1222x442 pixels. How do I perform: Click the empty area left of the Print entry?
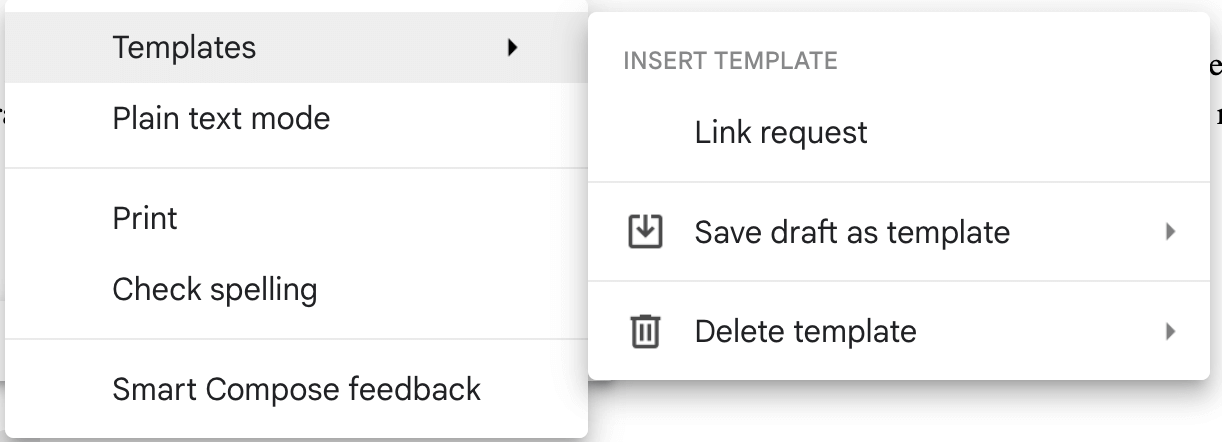pos(60,218)
